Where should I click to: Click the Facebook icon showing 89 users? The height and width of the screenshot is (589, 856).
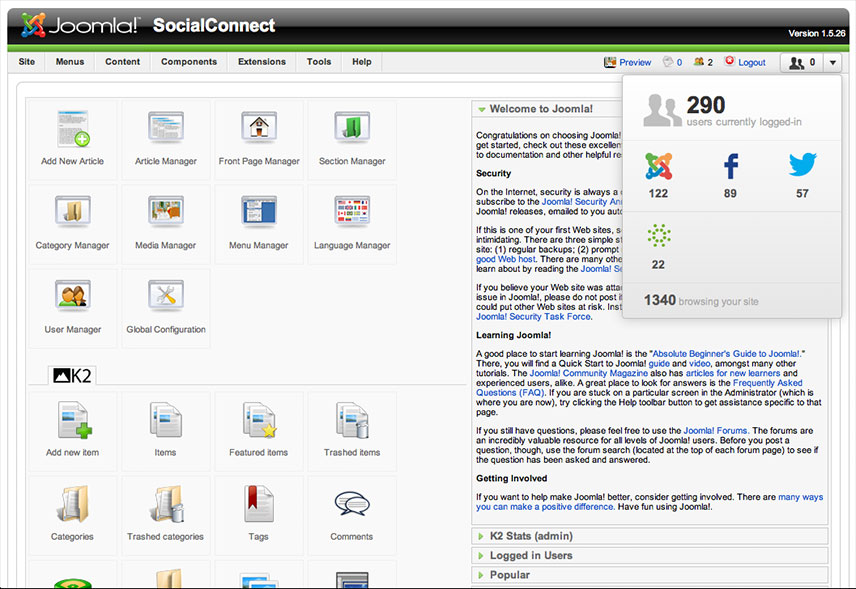730,166
